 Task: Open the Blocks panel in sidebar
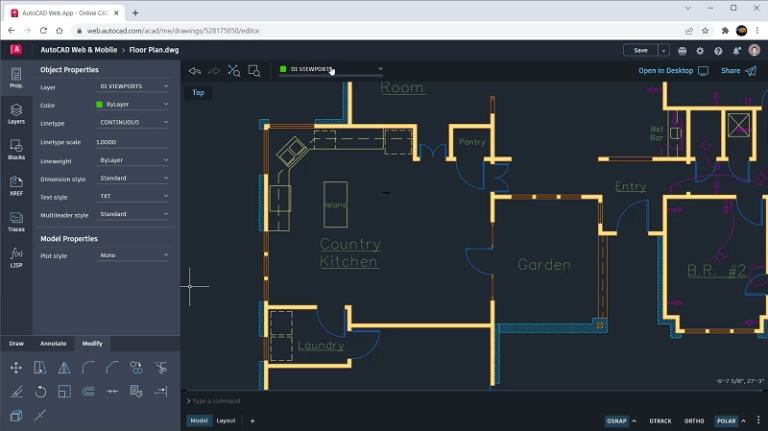16,149
